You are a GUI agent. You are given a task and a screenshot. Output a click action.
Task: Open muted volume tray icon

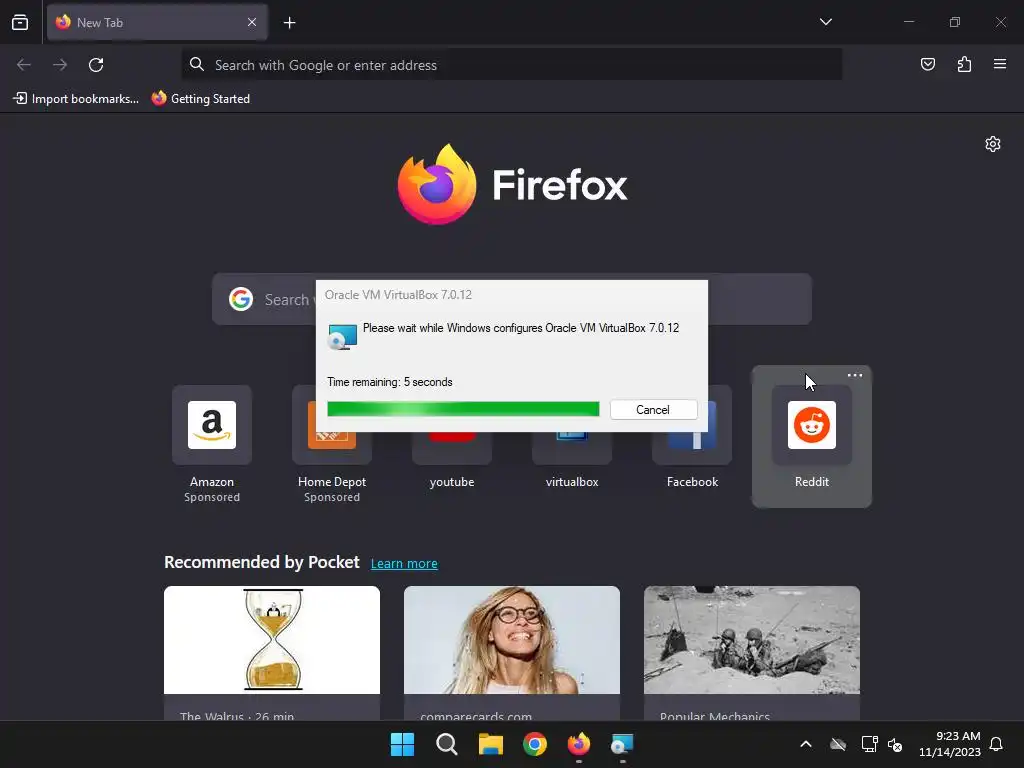coord(895,744)
